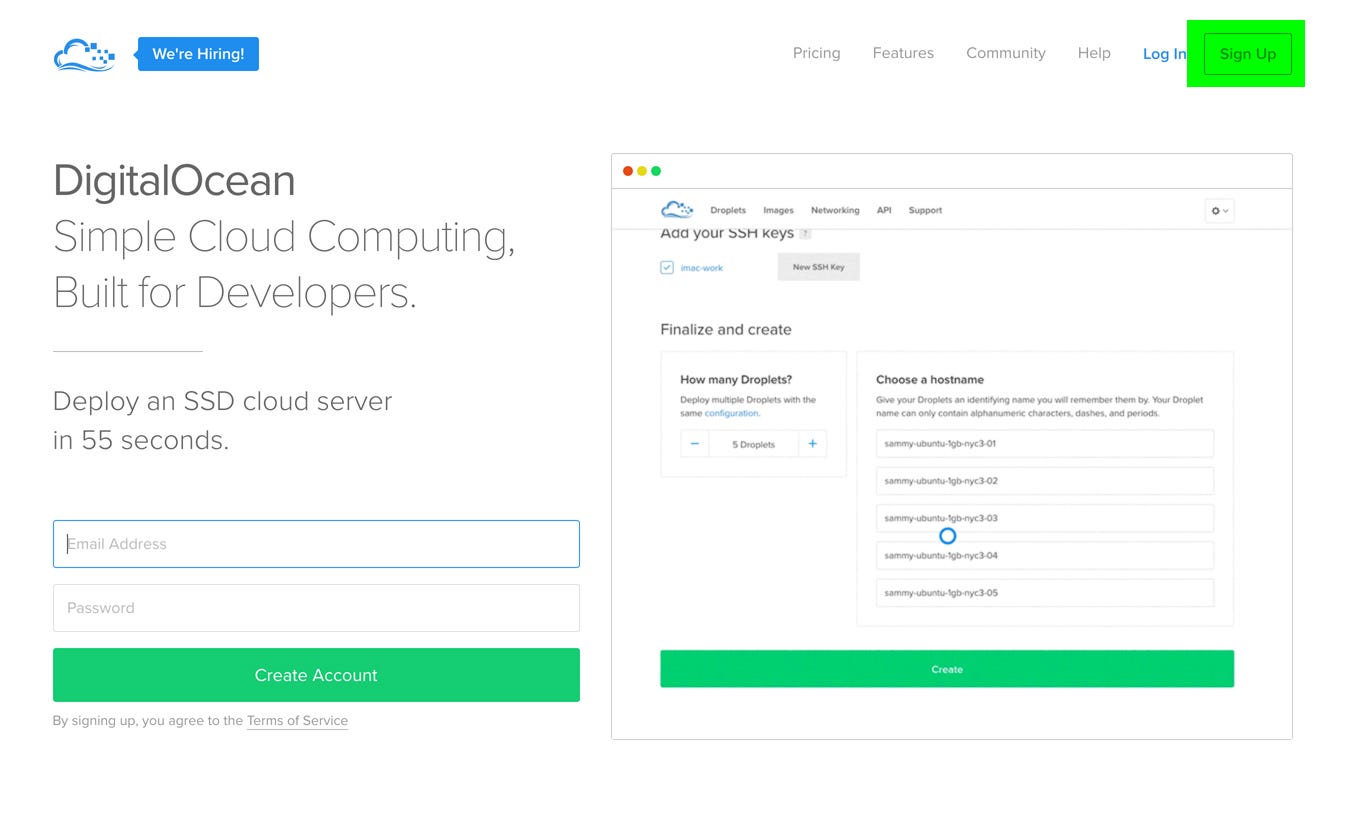The width and height of the screenshot is (1352, 822).
Task: Click the sammy-ubuntu-1gb-nyc3-02 hostname field
Action: pos(1045,481)
